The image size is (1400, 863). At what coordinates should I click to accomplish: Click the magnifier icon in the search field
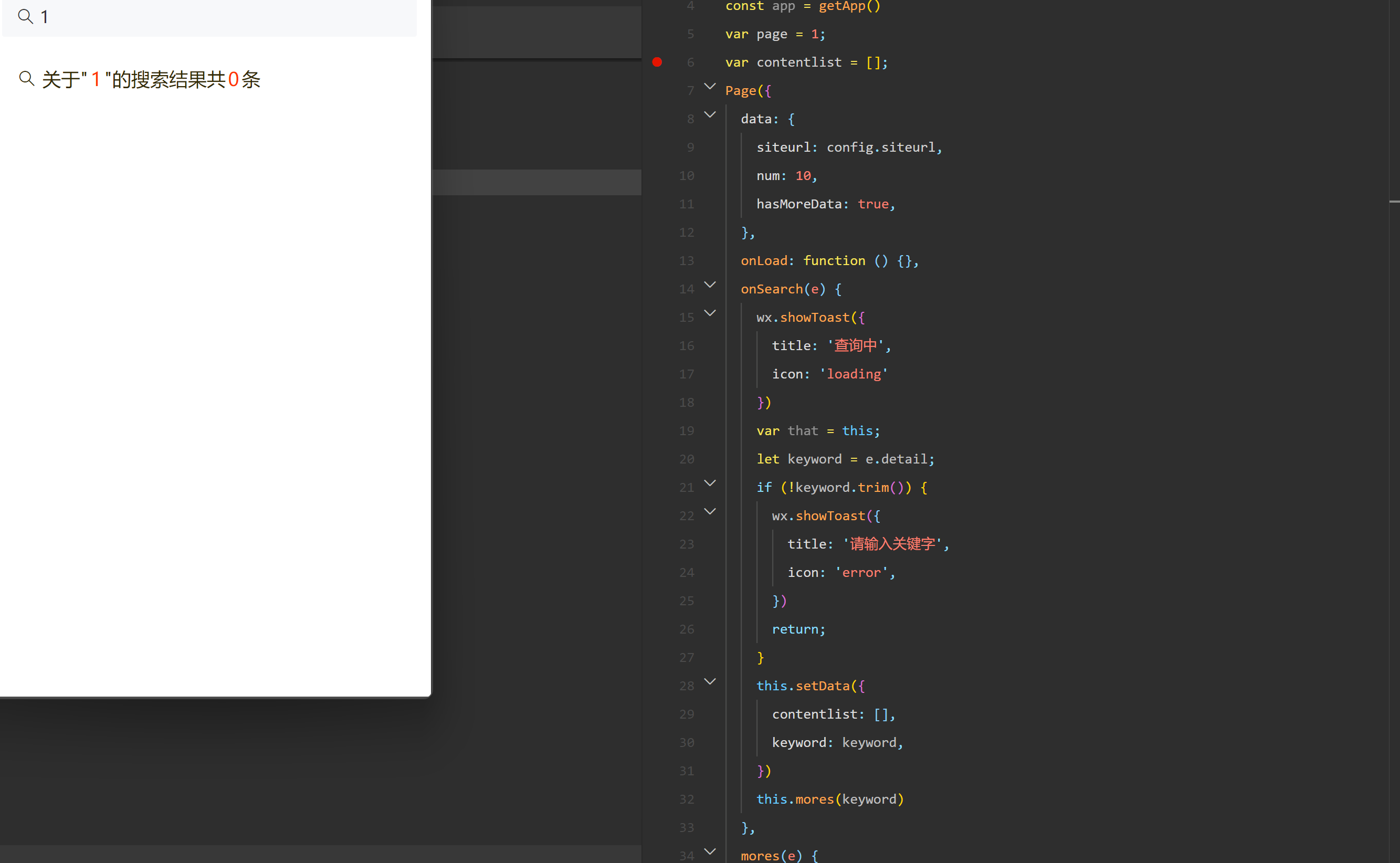[x=25, y=16]
